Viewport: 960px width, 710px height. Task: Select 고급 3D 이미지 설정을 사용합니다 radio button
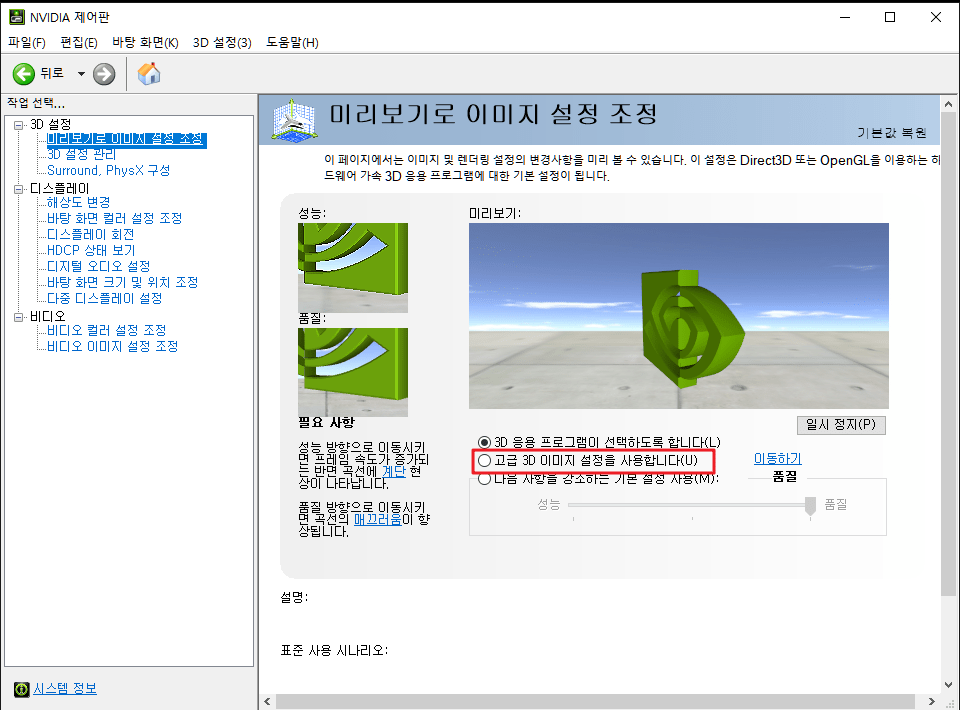pos(482,461)
